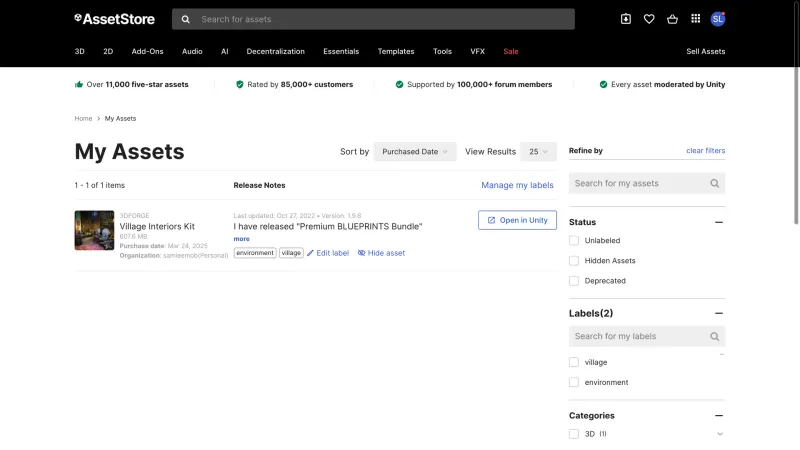Check the village label filter
The image size is (800, 450).
click(x=574, y=362)
